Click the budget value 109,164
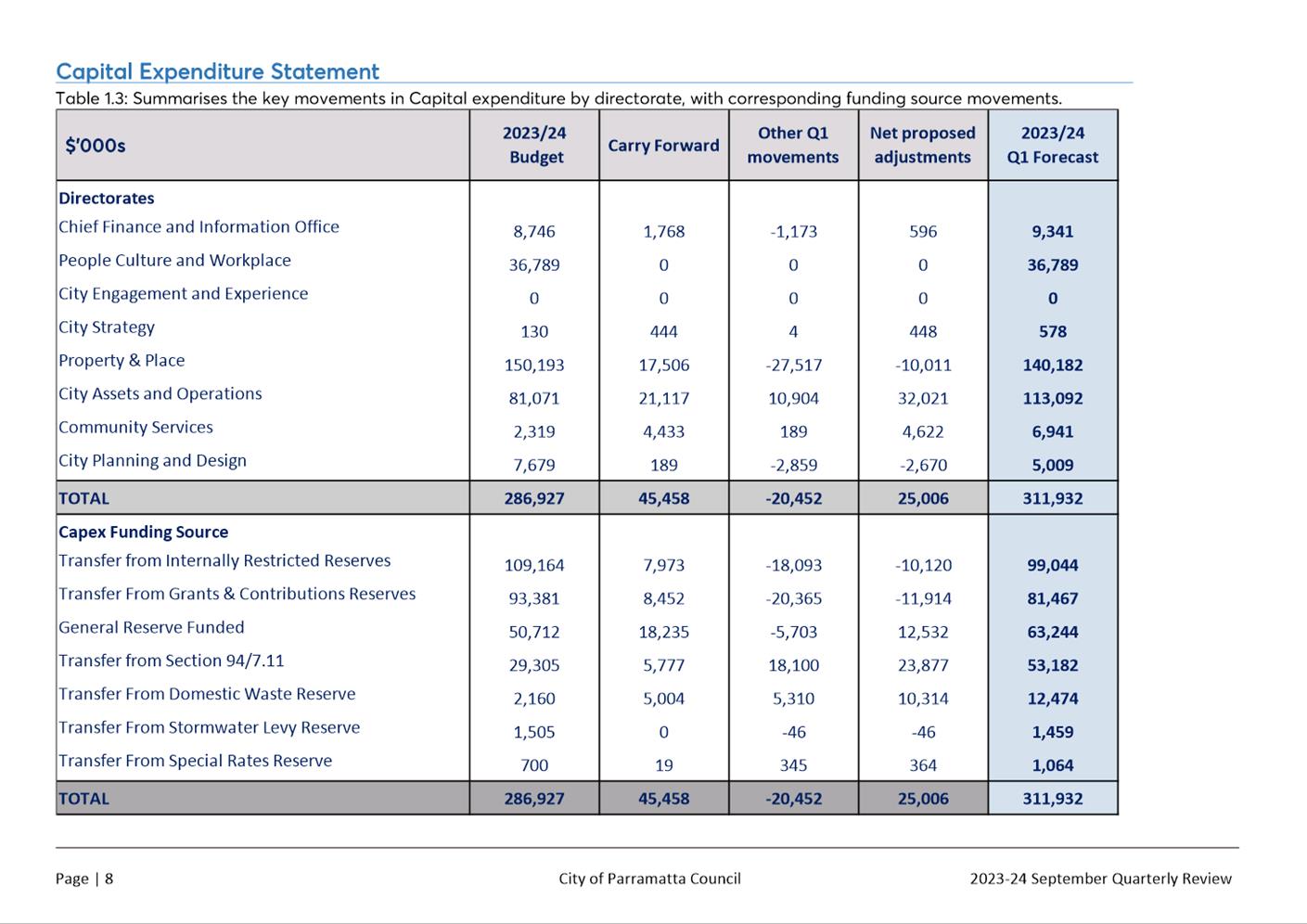The height and width of the screenshot is (924, 1307). point(534,566)
